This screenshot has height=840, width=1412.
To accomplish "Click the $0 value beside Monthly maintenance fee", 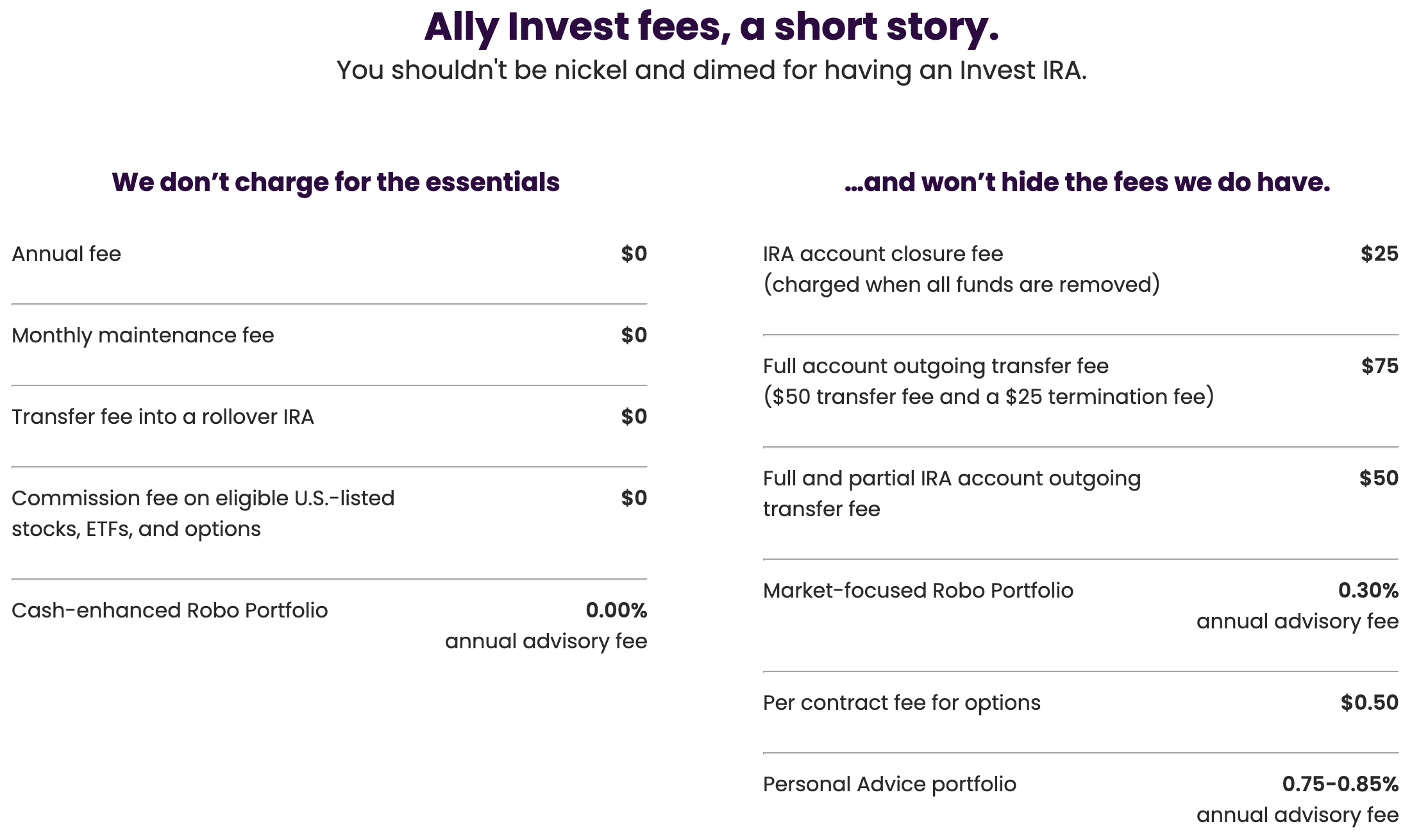I will tap(634, 335).
